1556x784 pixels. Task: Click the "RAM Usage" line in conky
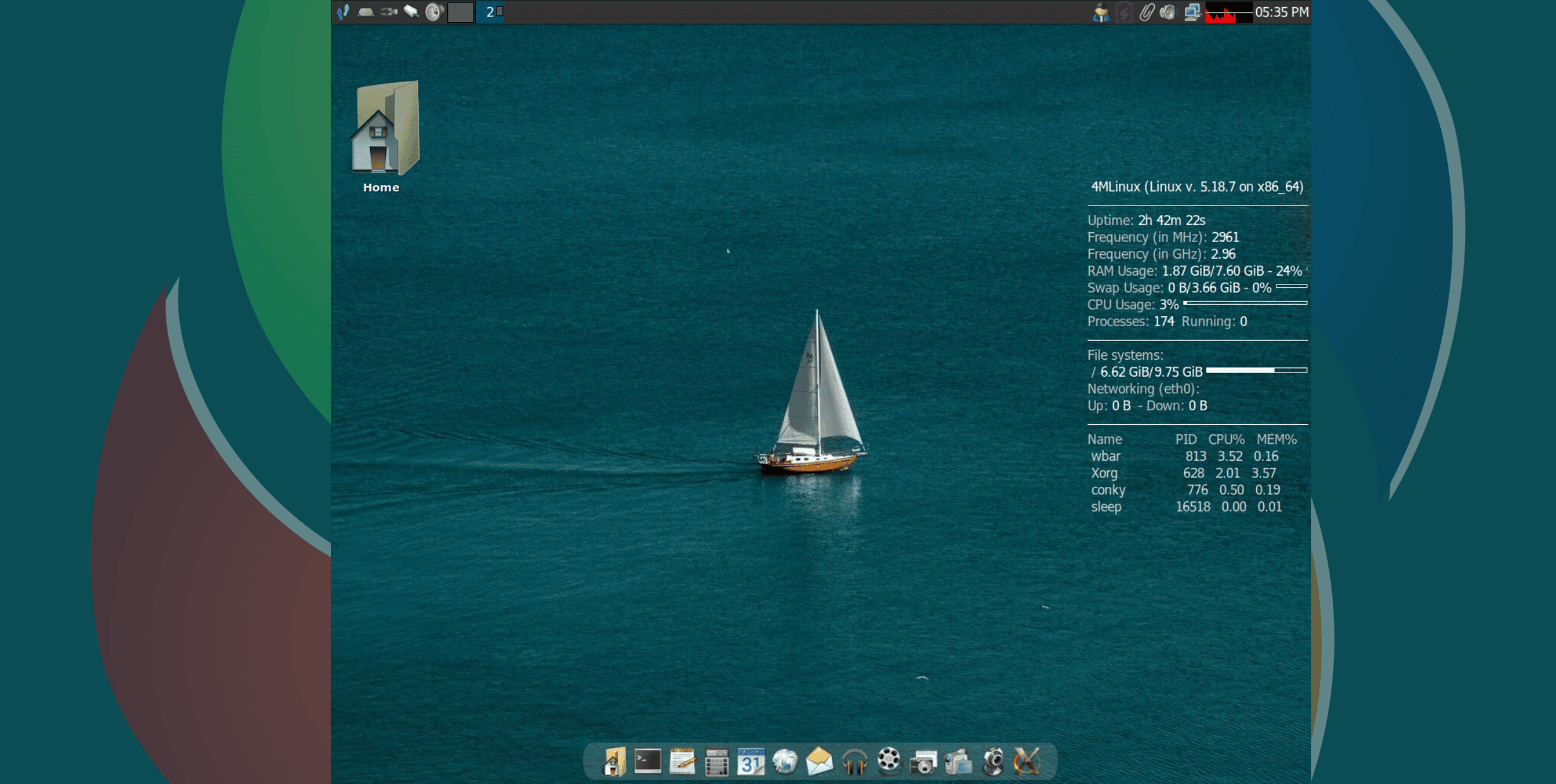(x=1197, y=271)
